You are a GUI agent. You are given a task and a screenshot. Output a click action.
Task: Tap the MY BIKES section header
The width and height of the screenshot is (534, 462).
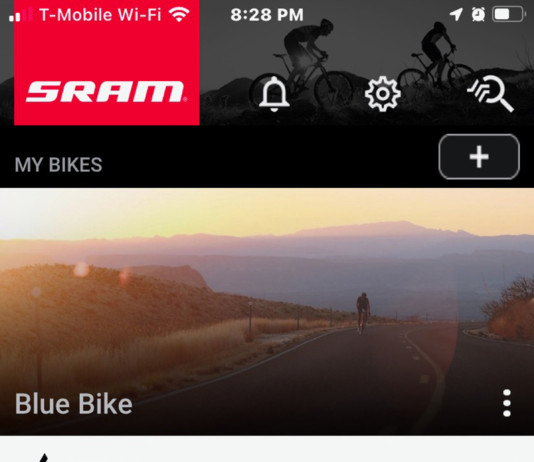click(58, 165)
